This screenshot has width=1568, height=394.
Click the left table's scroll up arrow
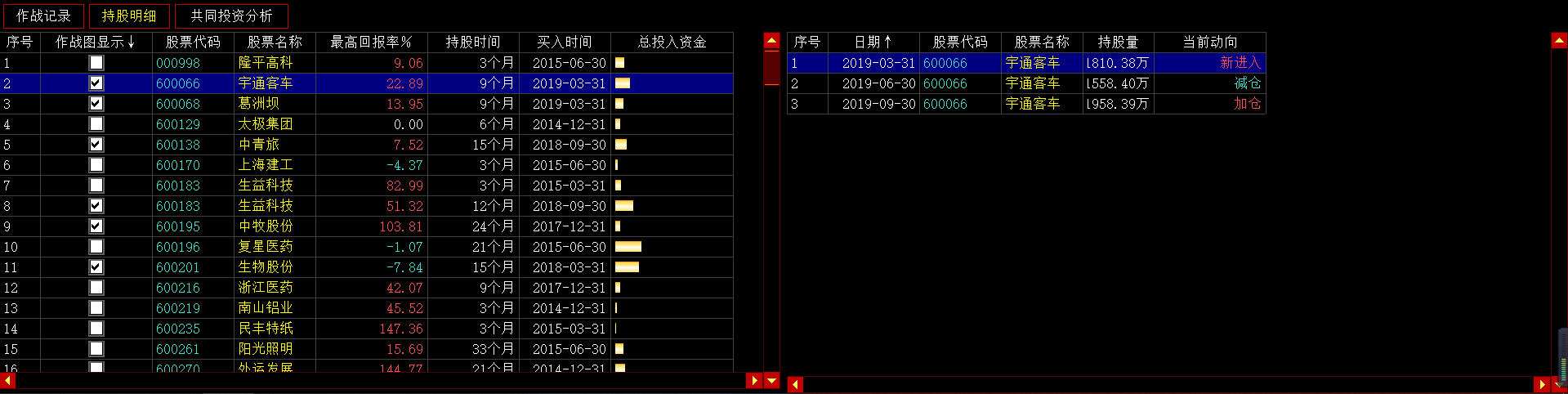[771, 40]
